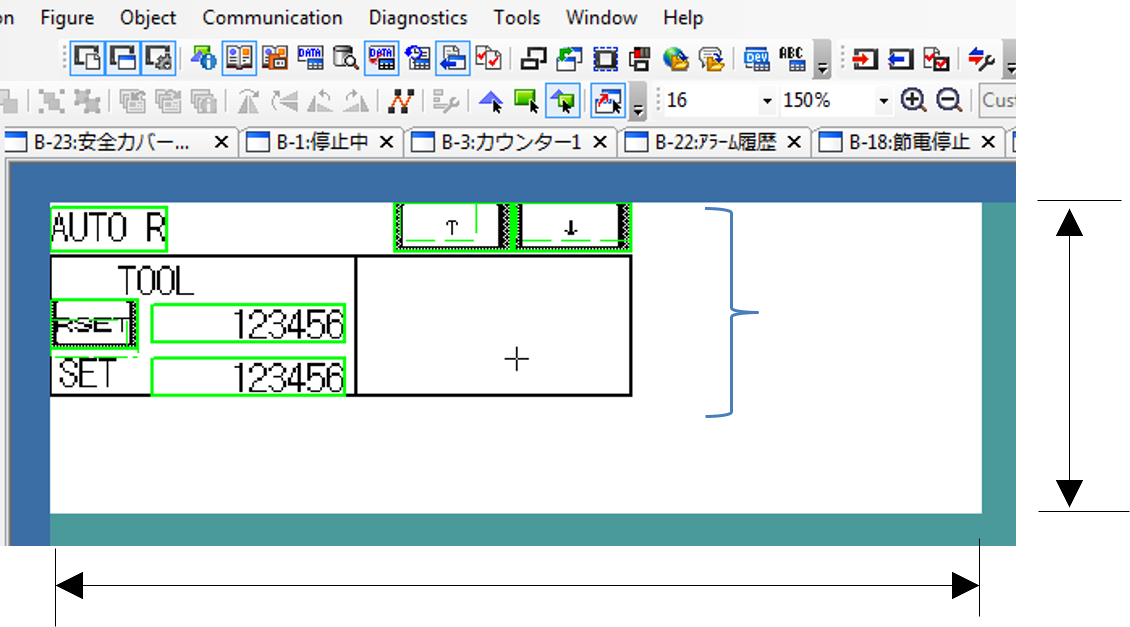1130x627 pixels.
Task: Click the zoom out magnifier
Action: tap(949, 100)
